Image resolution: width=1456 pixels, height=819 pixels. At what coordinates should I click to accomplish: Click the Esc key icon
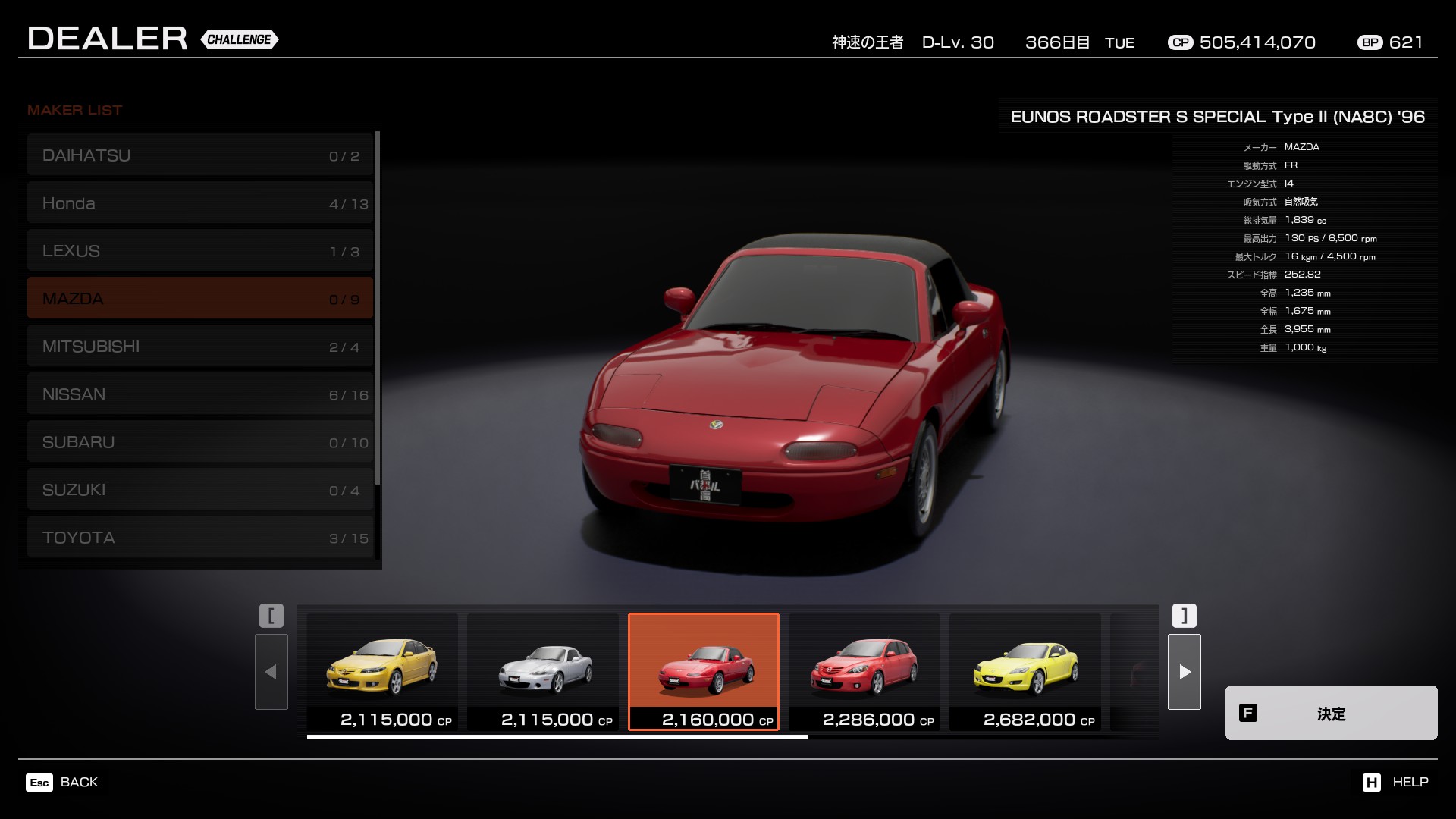point(39,782)
